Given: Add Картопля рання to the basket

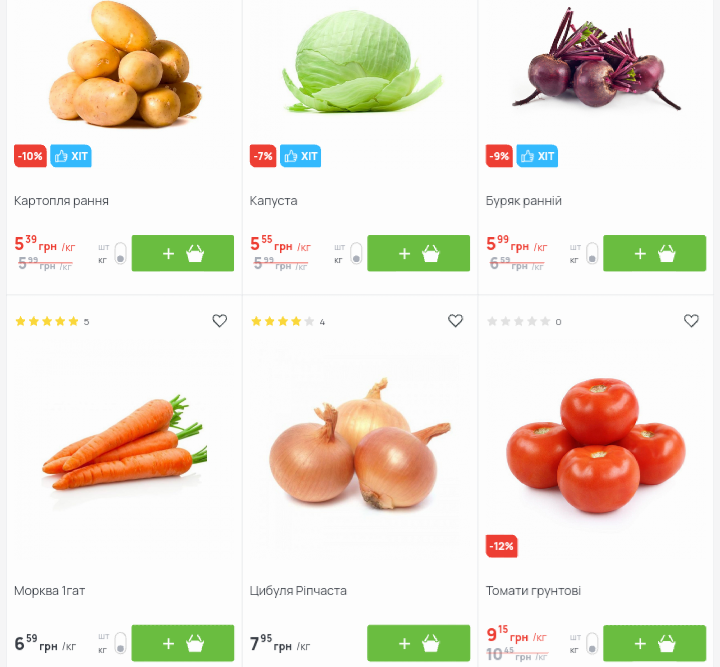Looking at the screenshot, I should [183, 253].
